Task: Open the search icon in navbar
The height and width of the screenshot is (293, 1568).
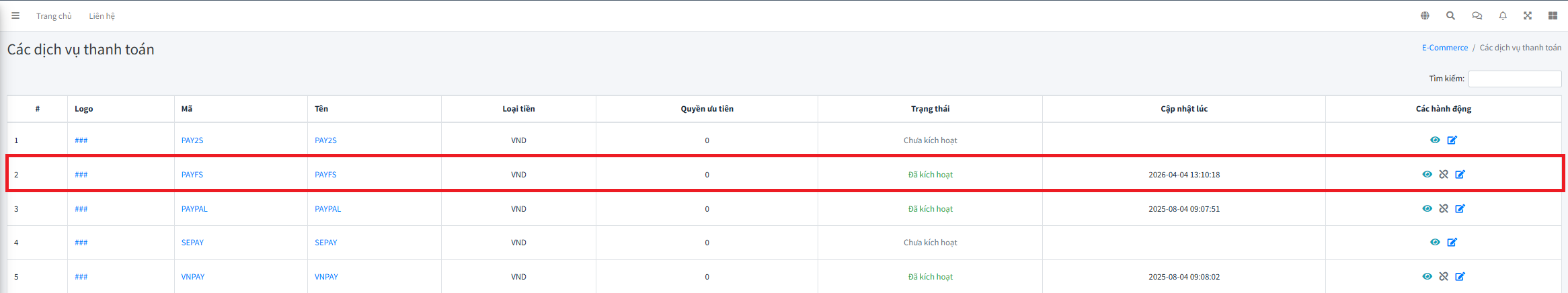Action: coord(1450,15)
